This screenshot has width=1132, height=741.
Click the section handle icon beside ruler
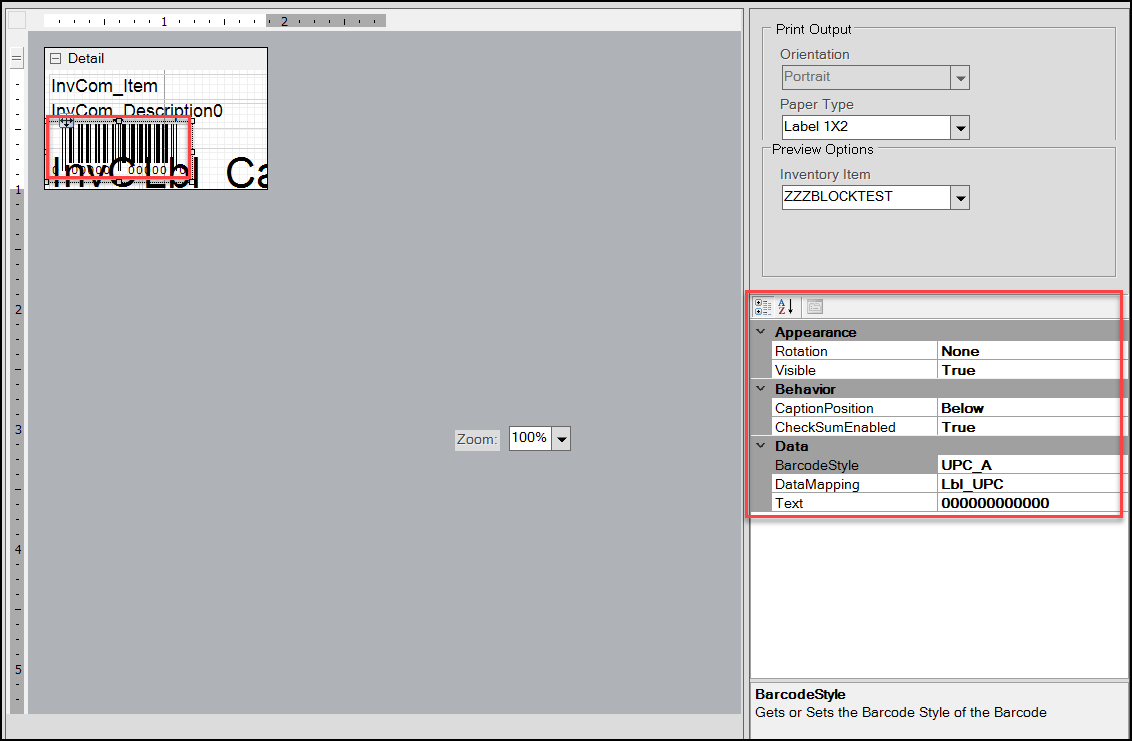16,58
